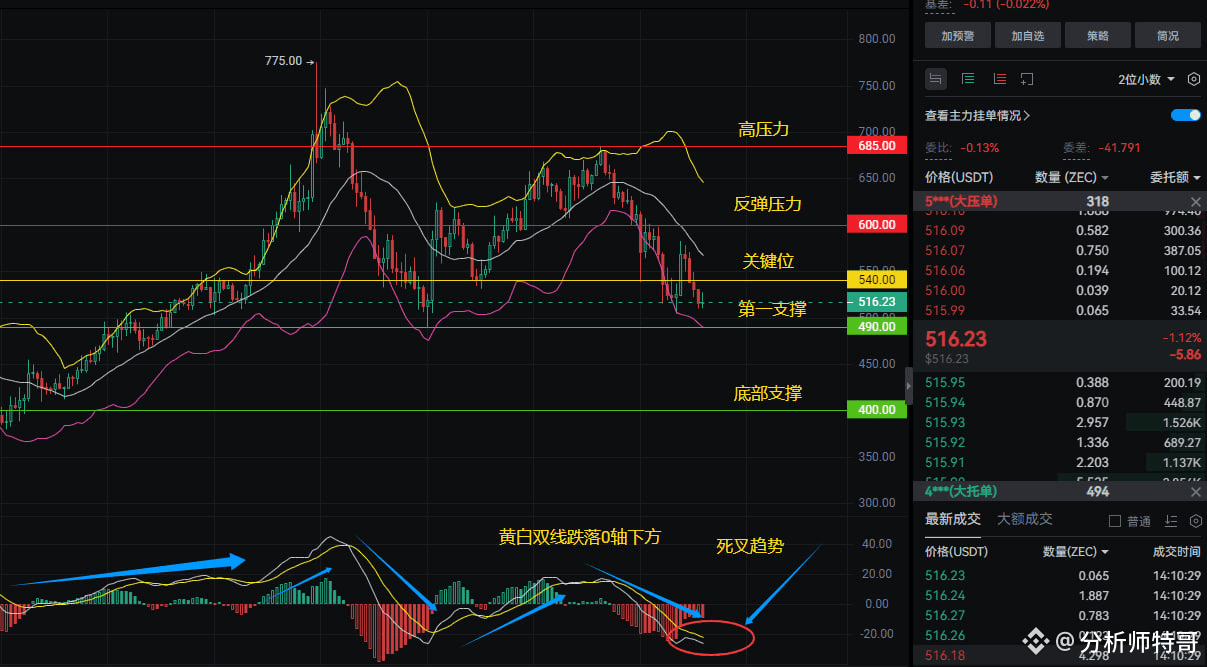This screenshot has height=667, width=1207.
Task: Open the 2位小数 precision dropdown
Action: [x=1146, y=79]
